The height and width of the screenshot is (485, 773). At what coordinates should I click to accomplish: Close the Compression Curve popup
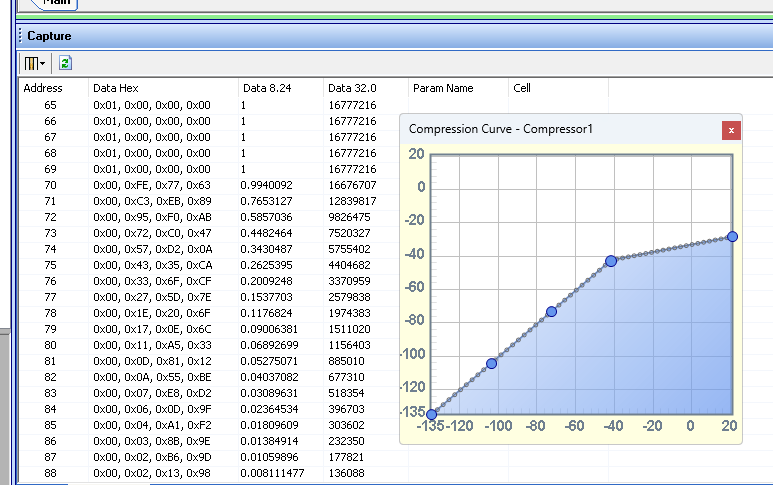(x=731, y=131)
